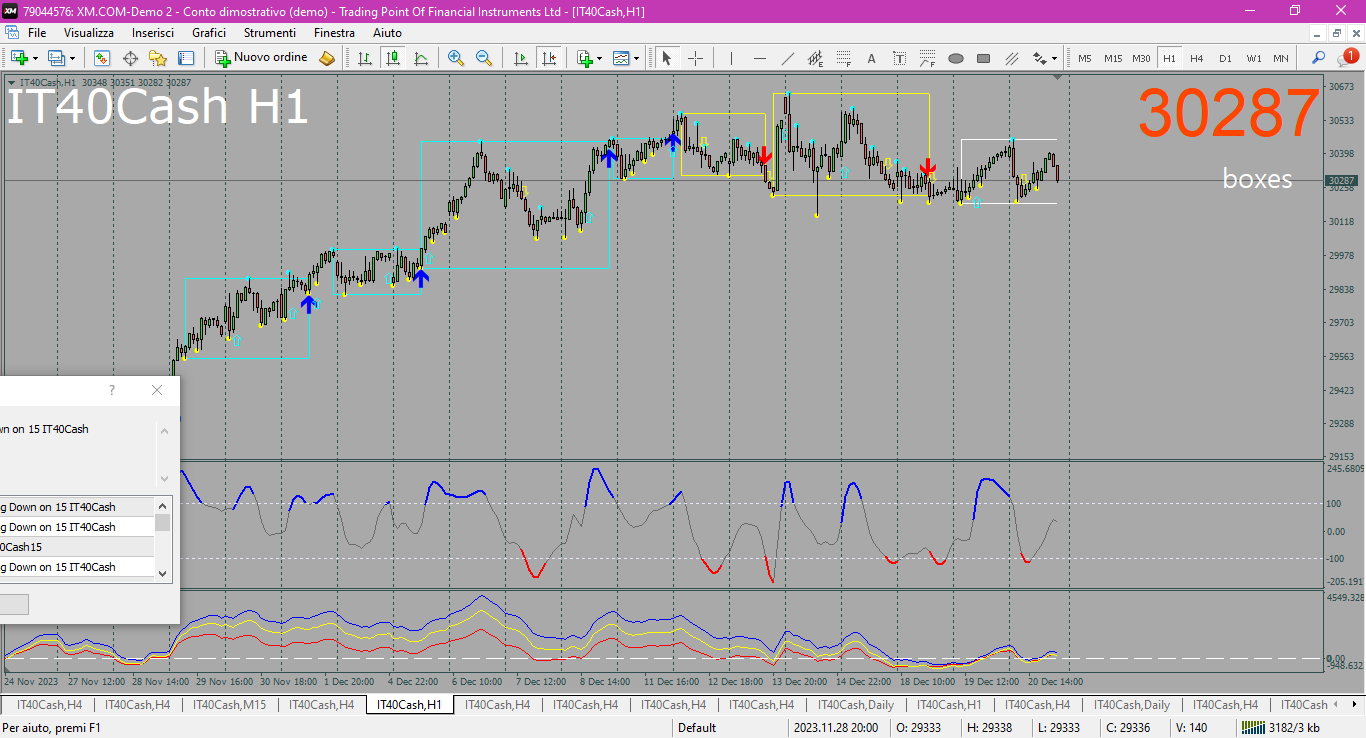Screen dimensions: 1366x738
Task: Select the Cursor pointer tool
Action: tap(667, 58)
